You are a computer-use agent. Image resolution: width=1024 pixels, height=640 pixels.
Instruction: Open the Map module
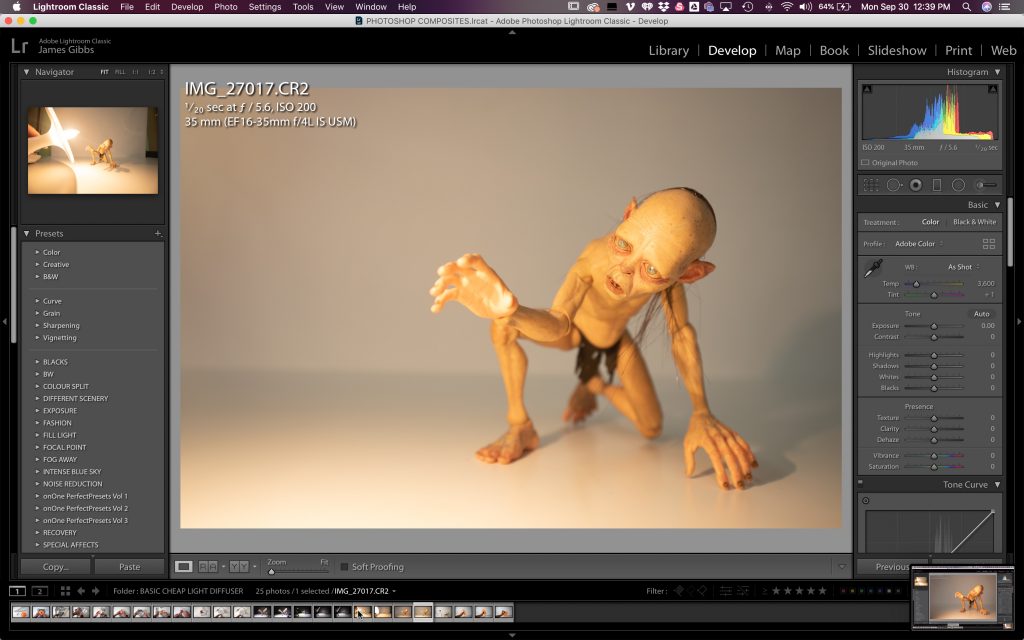(788, 50)
